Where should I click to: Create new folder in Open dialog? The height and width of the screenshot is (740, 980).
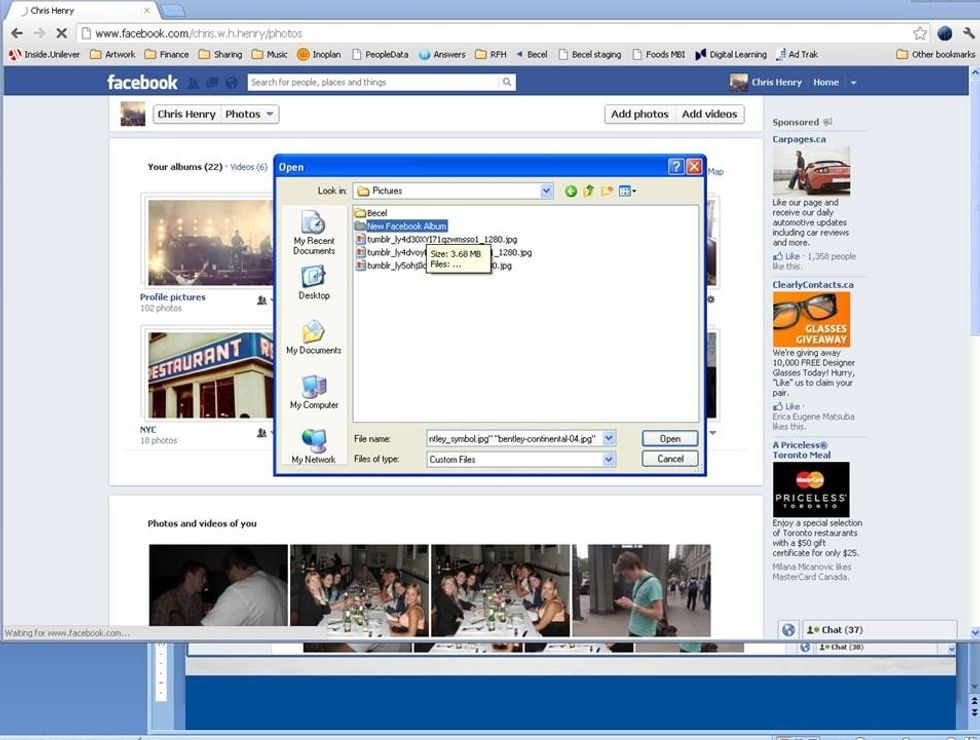coord(607,191)
